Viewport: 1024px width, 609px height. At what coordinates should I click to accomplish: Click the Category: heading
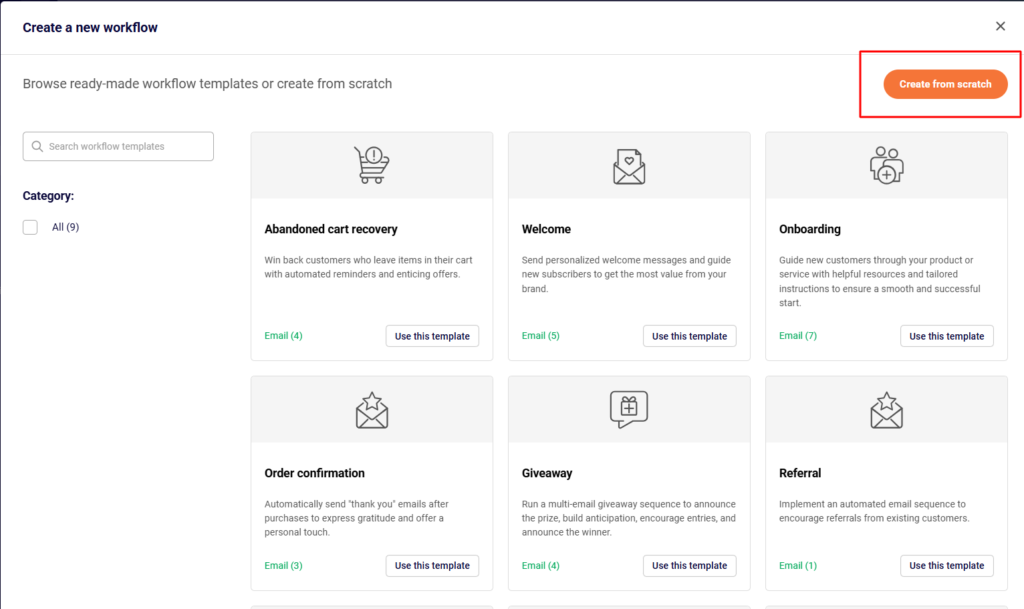(48, 196)
